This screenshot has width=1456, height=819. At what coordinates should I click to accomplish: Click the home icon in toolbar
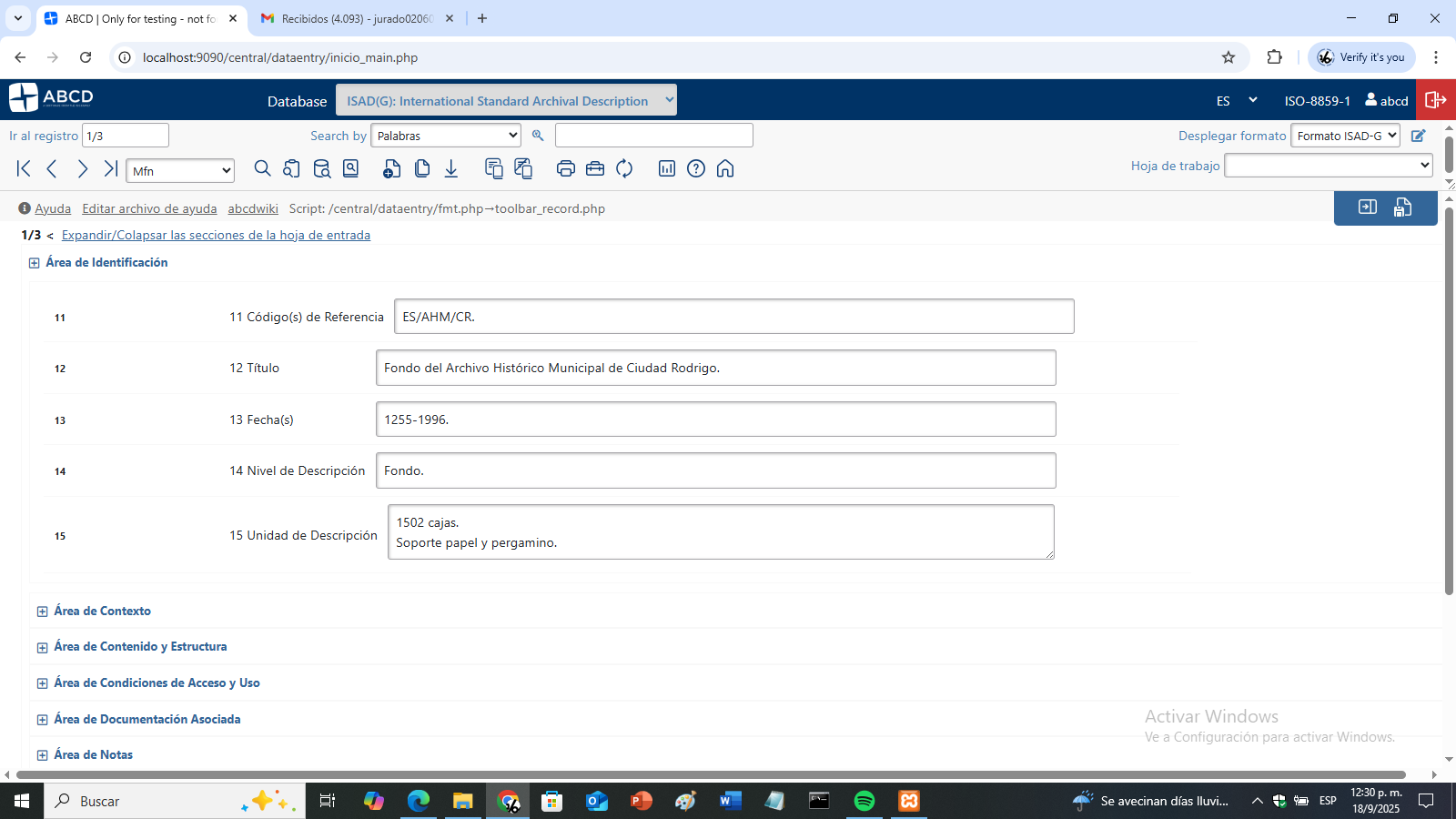coord(725,168)
